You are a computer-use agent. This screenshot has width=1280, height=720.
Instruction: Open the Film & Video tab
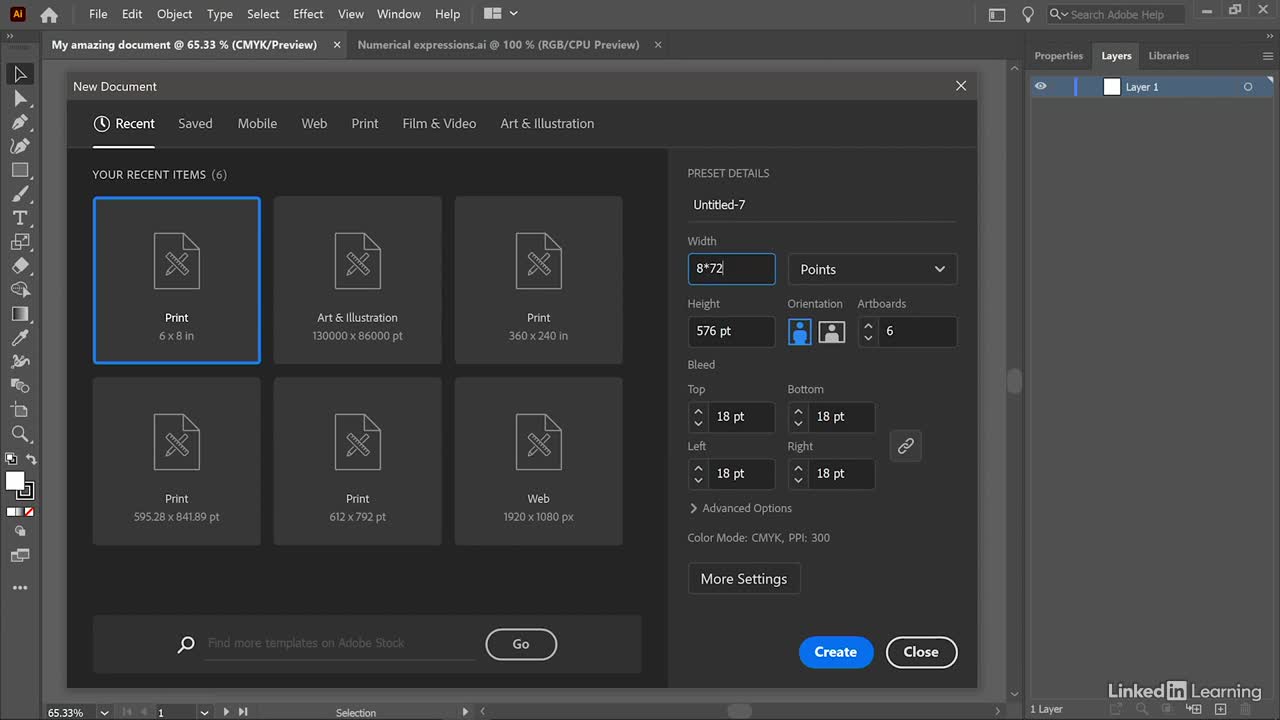click(x=439, y=124)
